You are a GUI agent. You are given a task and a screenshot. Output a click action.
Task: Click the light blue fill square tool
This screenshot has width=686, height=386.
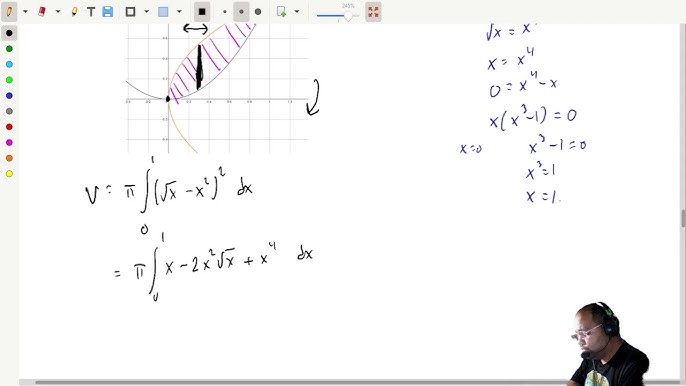coord(163,12)
